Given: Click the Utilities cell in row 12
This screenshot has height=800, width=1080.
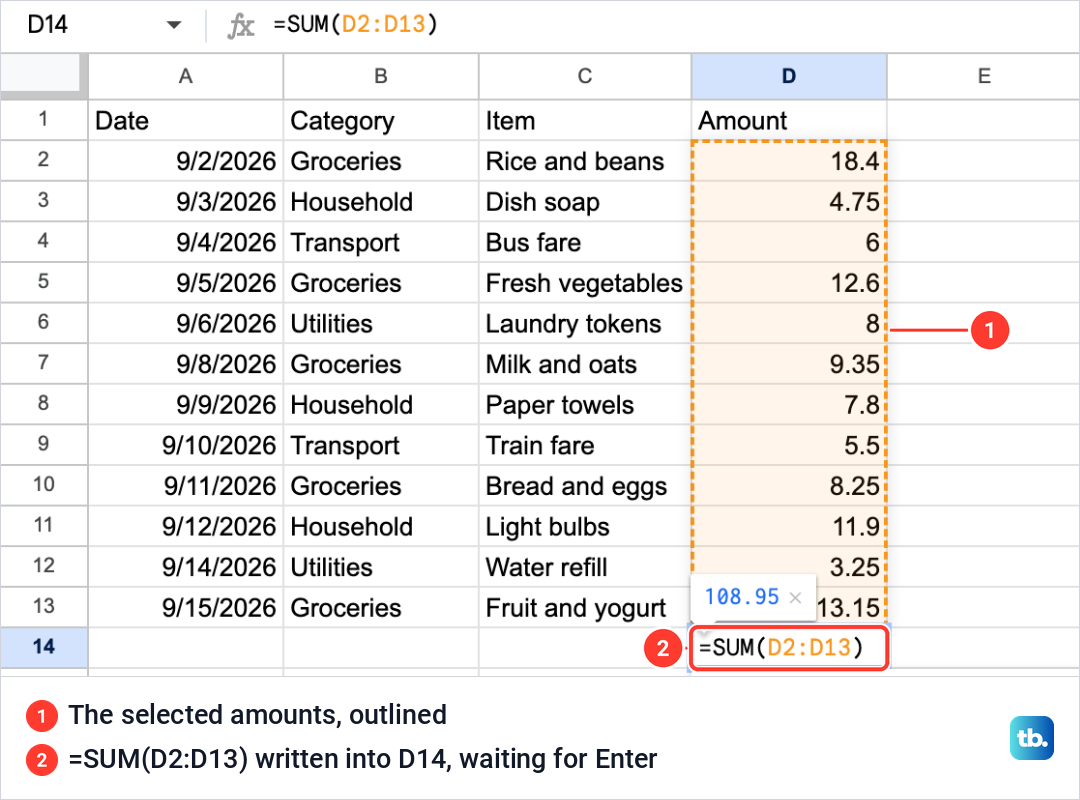Looking at the screenshot, I should [x=380, y=567].
